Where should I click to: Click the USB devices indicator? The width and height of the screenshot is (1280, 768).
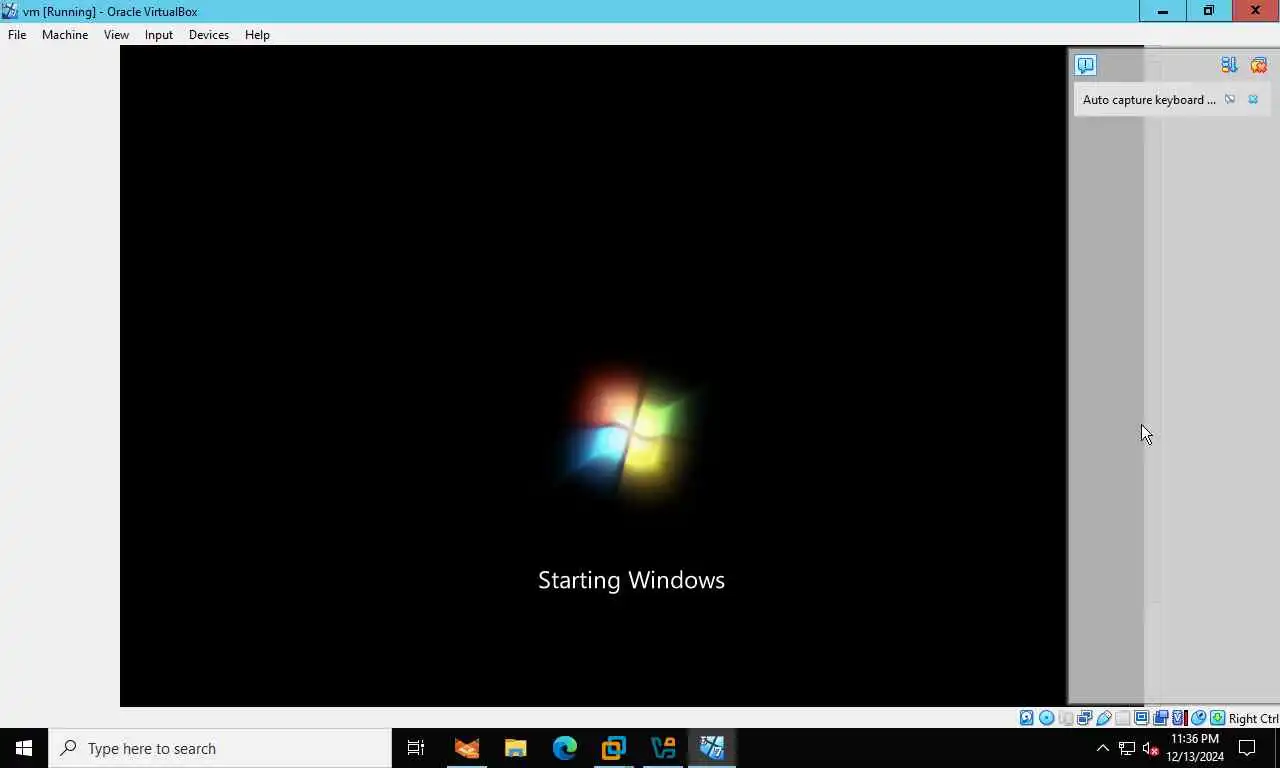[1104, 718]
